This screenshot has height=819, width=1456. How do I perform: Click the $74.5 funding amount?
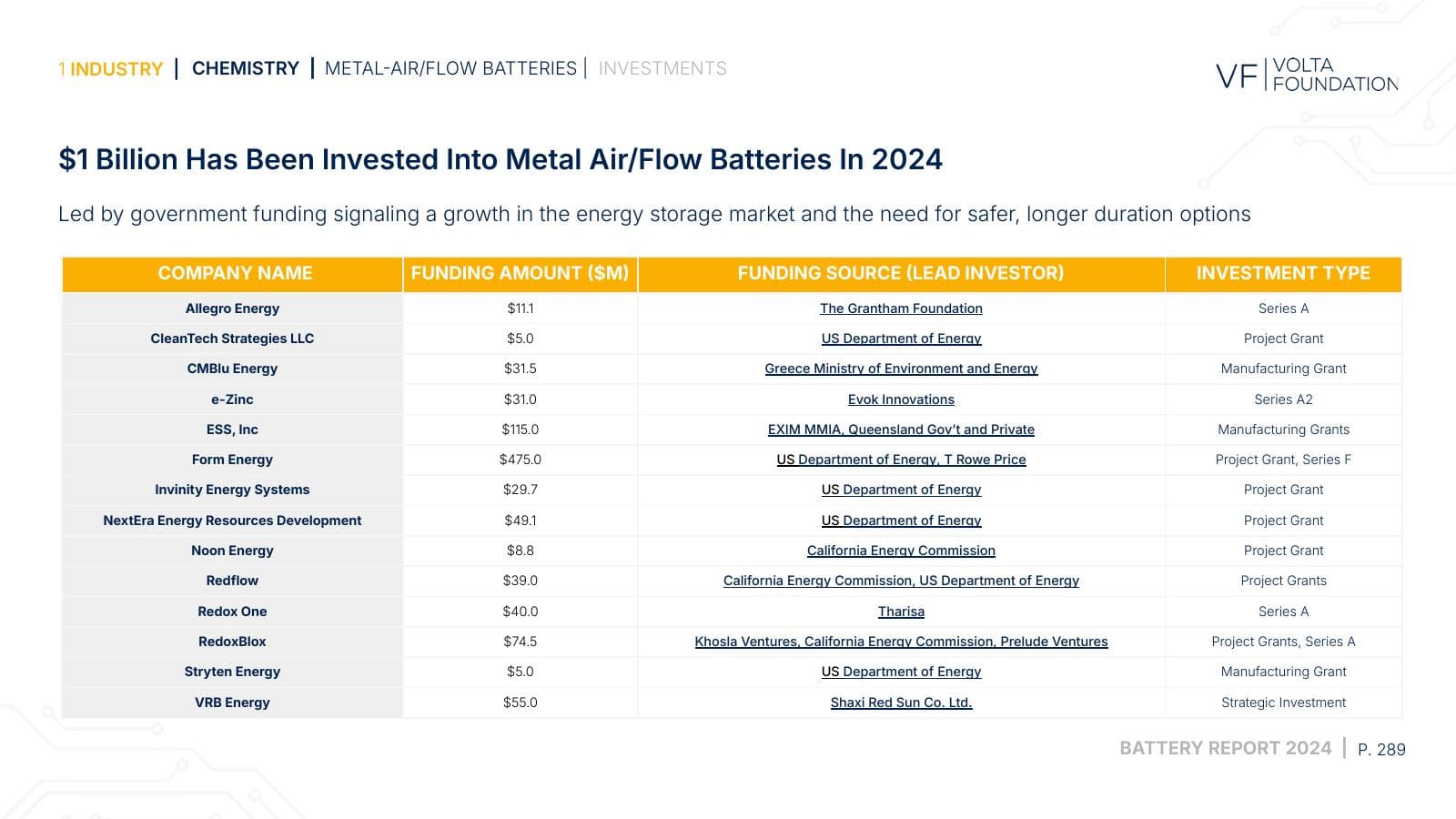[521, 642]
